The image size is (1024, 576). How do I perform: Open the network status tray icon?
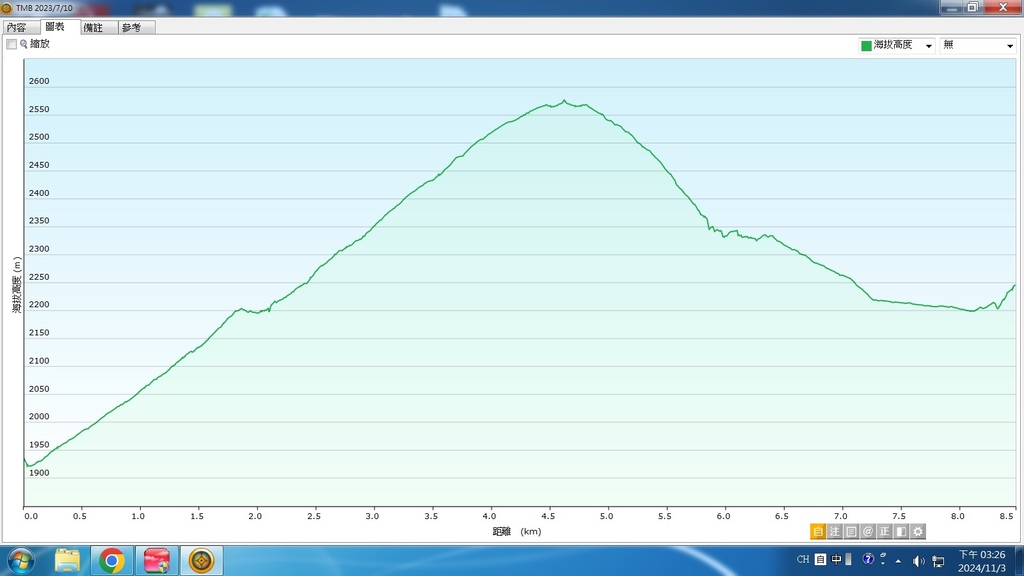(938, 560)
